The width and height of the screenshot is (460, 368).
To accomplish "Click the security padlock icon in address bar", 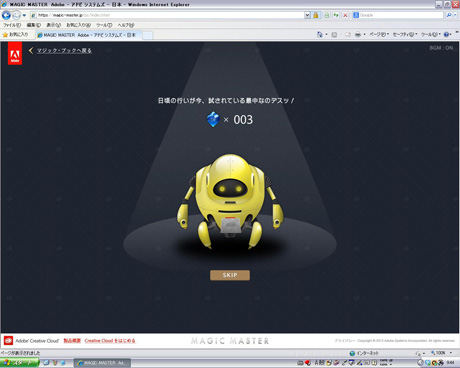I will [x=316, y=15].
